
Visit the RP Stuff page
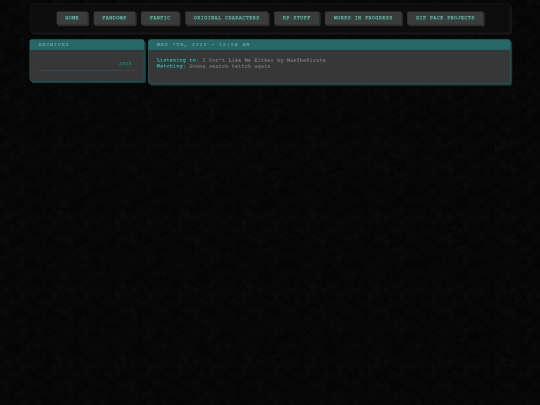coord(297,18)
